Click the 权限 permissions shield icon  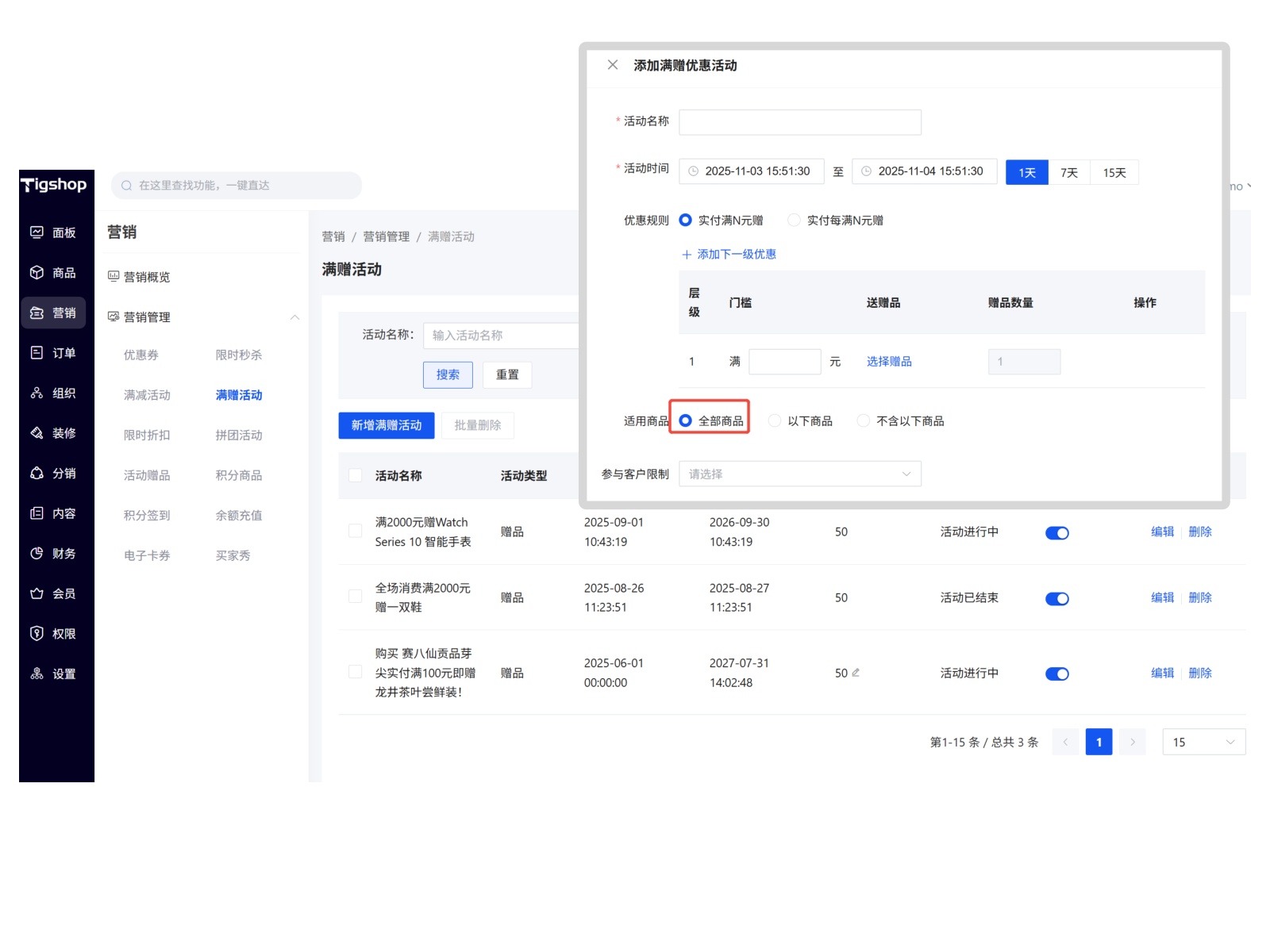coord(37,634)
